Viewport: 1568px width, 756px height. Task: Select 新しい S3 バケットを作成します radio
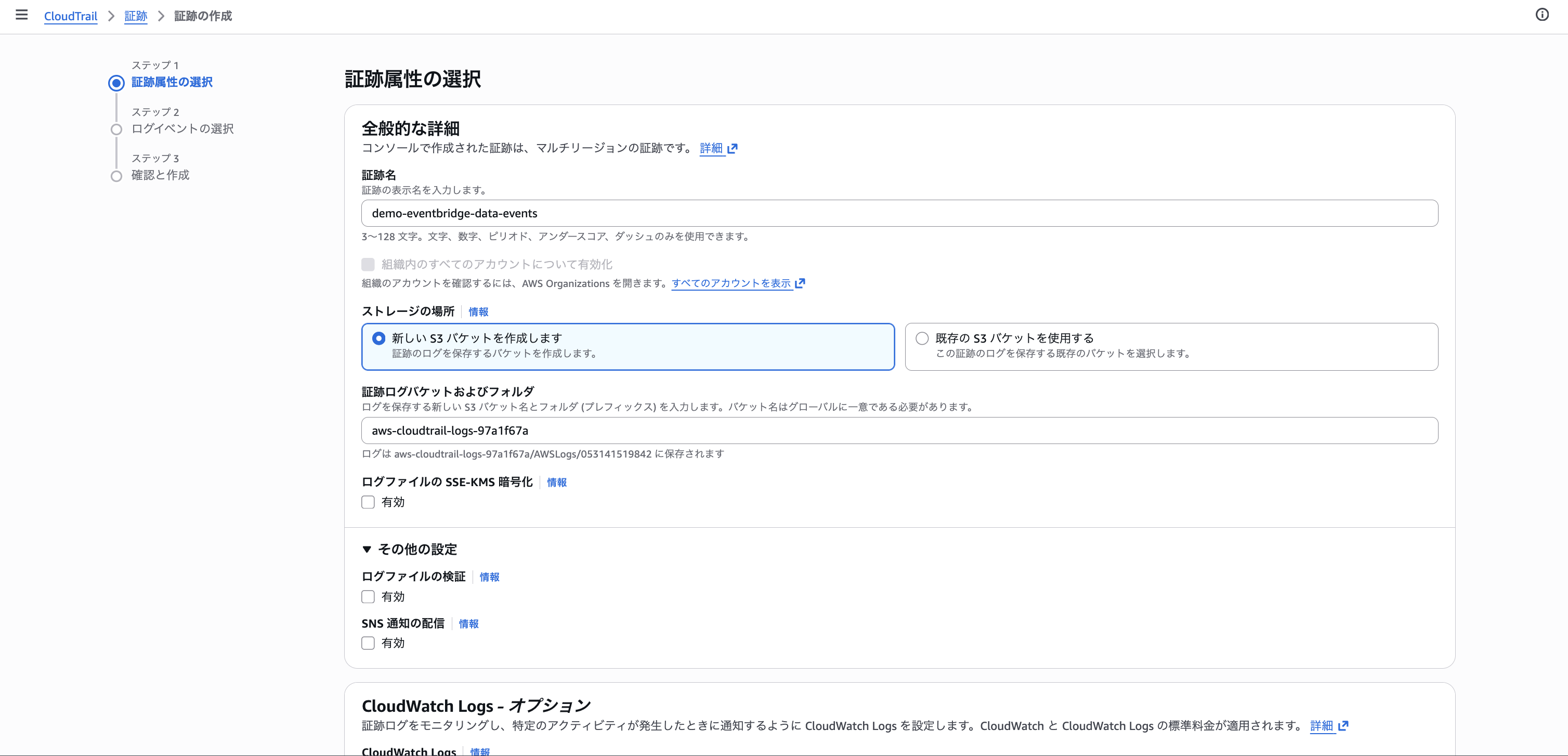[378, 338]
